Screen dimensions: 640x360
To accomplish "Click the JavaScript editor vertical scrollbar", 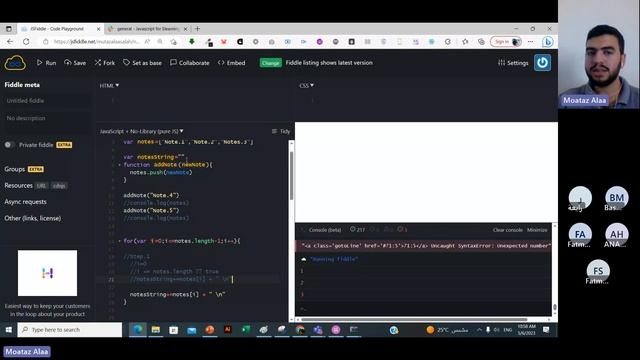I will coord(291,176).
